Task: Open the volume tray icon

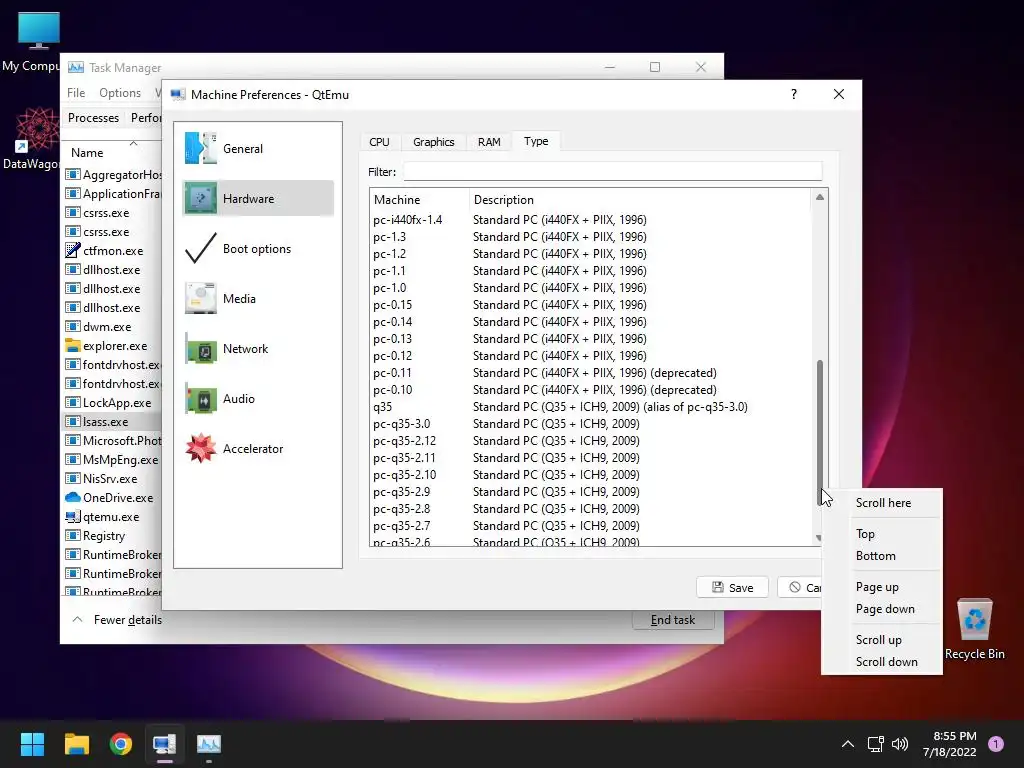Action: coord(900,744)
